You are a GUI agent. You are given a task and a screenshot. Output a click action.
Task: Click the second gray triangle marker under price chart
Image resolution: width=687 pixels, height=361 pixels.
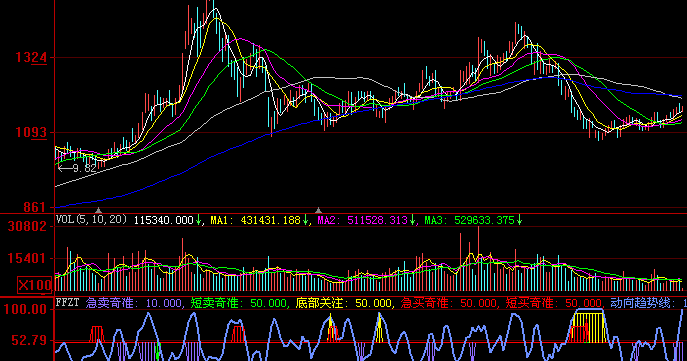[x=319, y=210]
